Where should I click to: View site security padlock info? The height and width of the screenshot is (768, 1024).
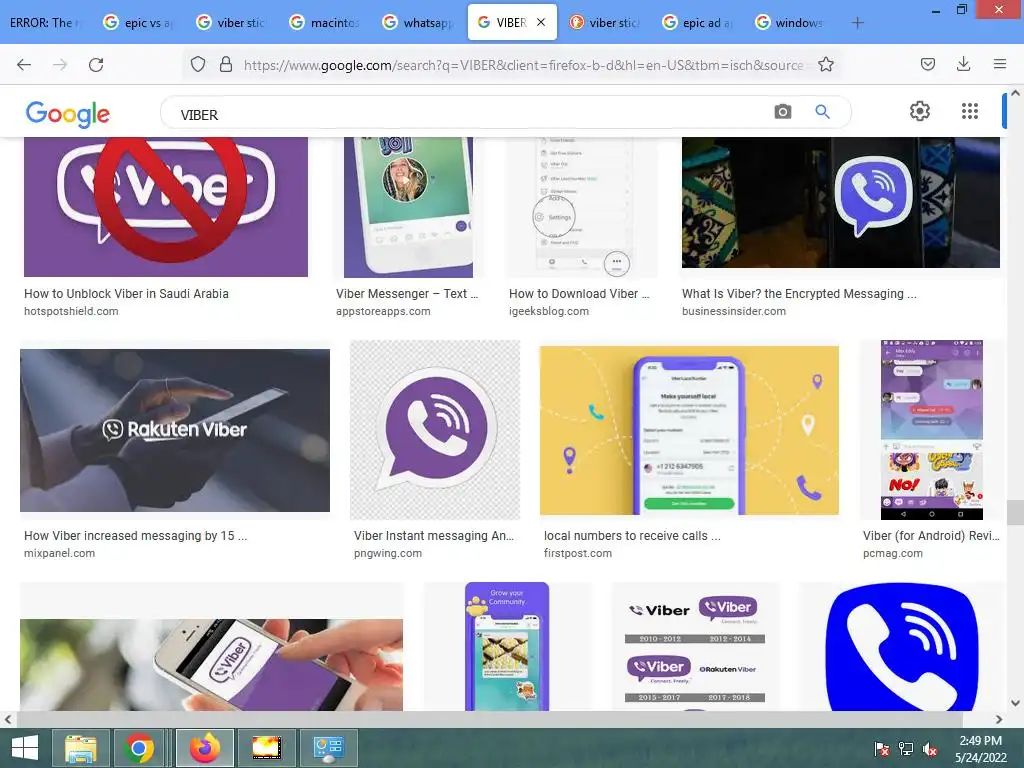coord(226,64)
